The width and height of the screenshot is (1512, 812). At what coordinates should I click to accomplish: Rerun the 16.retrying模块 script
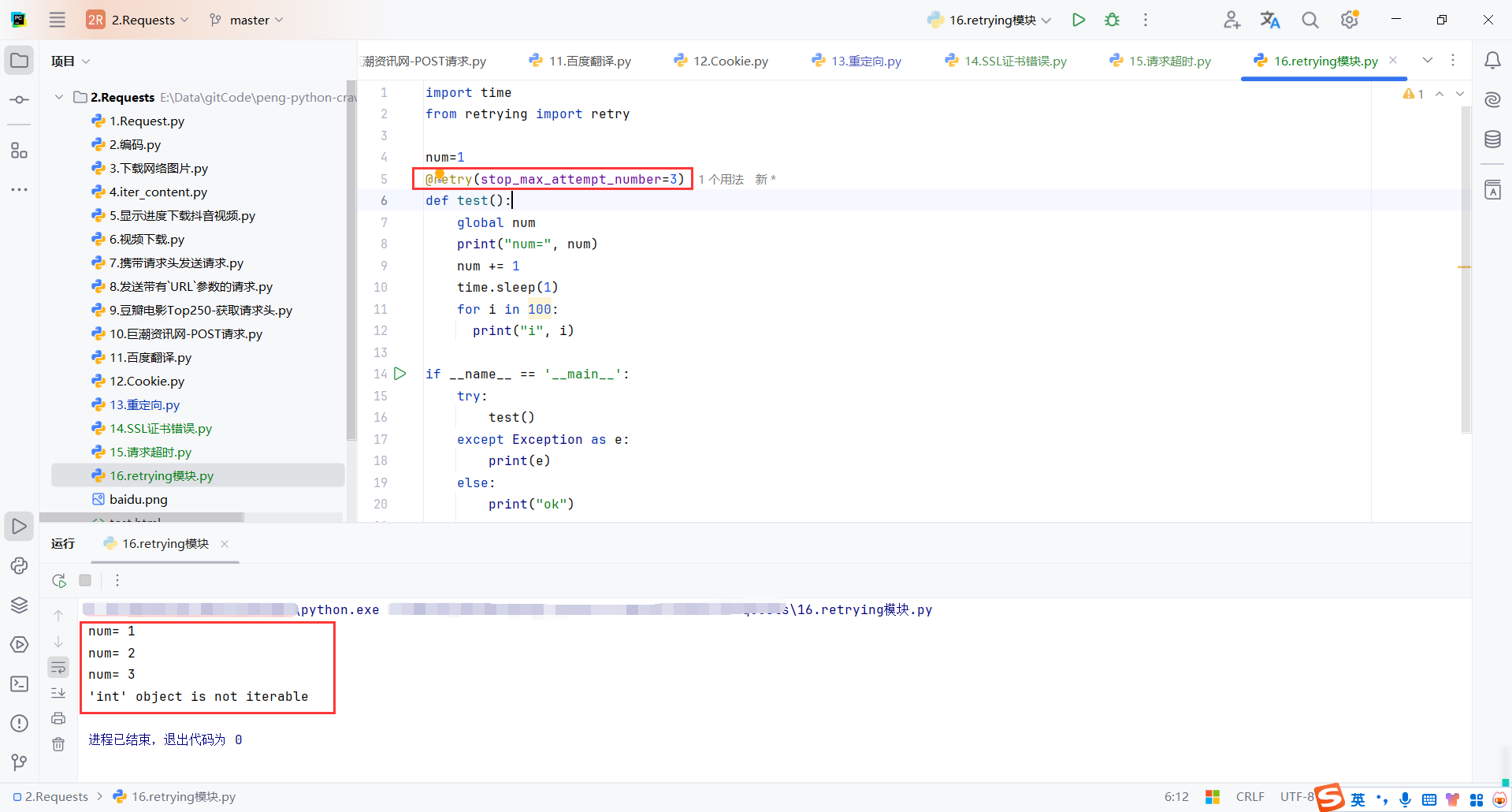pyautogui.click(x=59, y=580)
